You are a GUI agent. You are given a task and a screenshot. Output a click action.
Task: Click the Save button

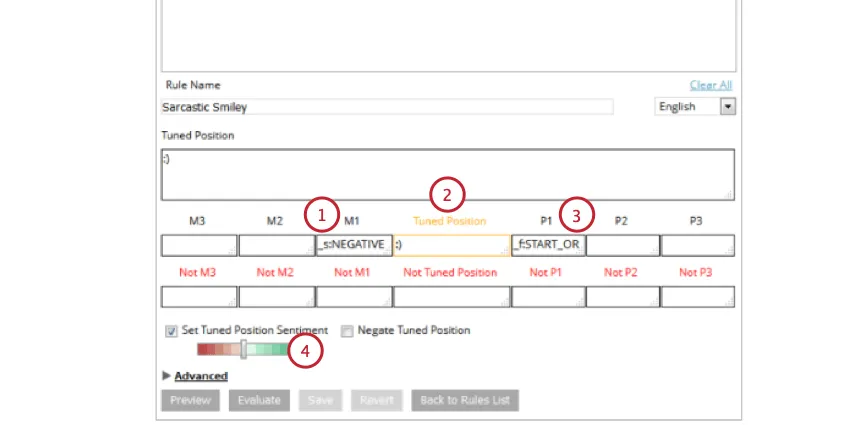[x=320, y=401]
